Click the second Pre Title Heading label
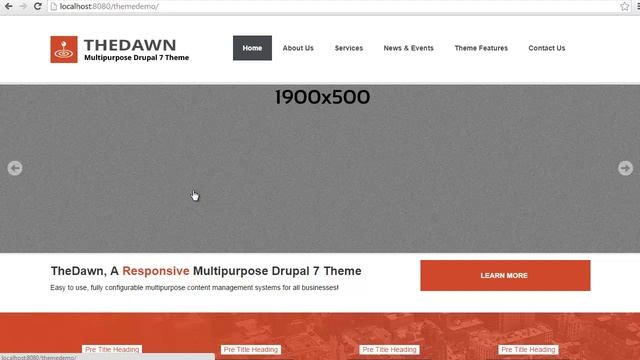Image resolution: width=640 pixels, height=360 pixels. (251, 349)
